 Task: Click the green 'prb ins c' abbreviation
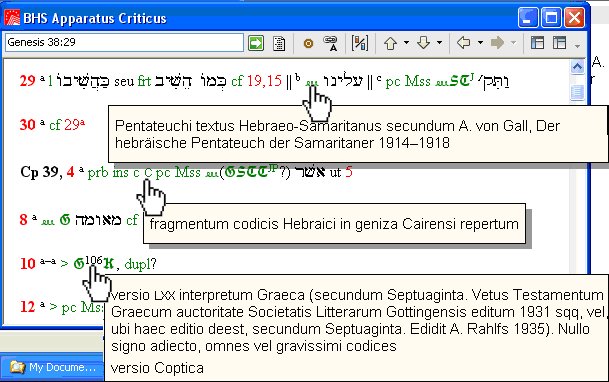point(113,172)
